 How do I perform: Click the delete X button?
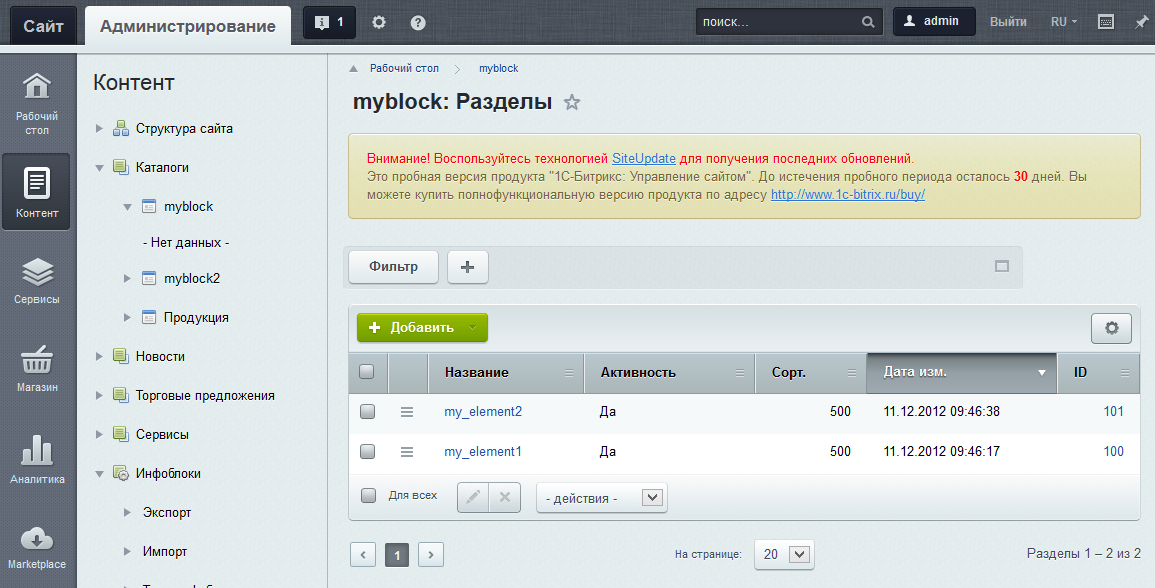pyautogui.click(x=505, y=497)
